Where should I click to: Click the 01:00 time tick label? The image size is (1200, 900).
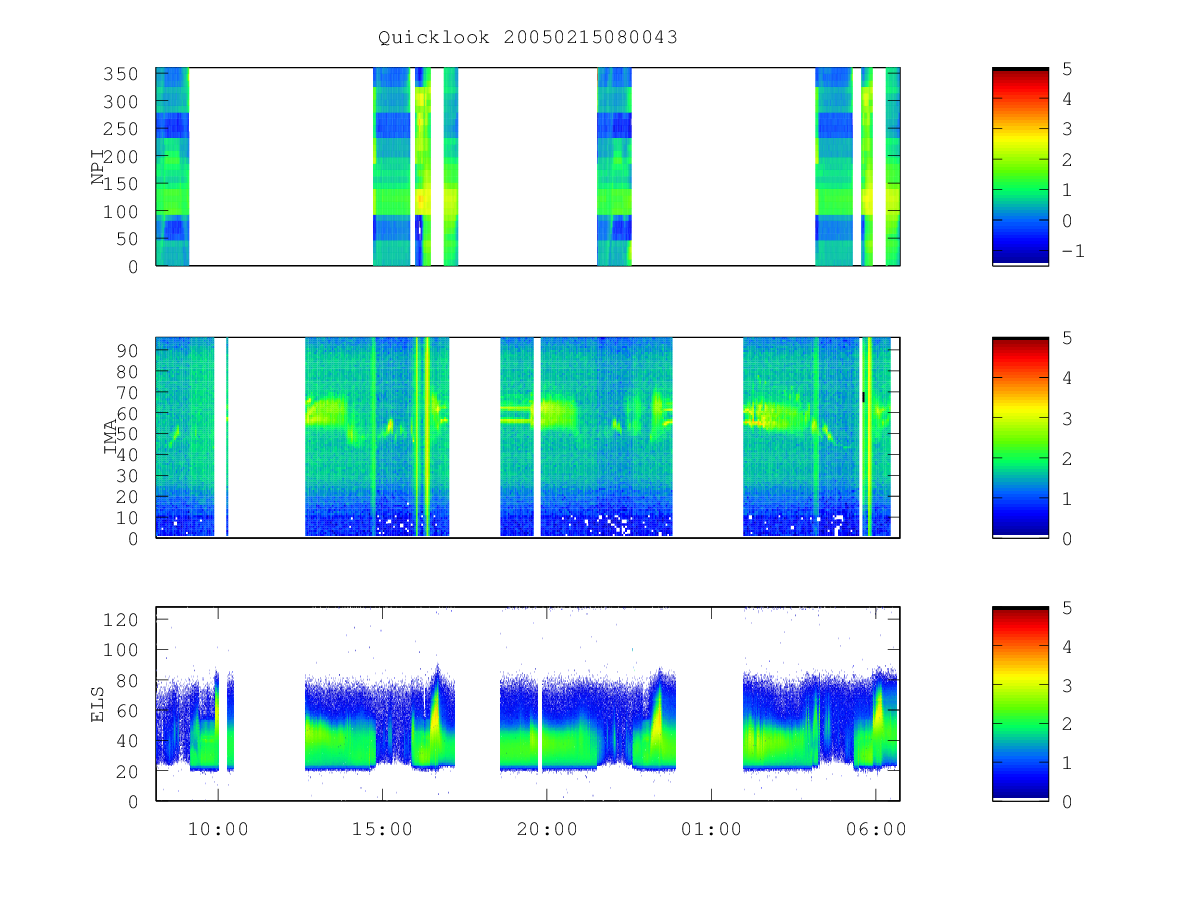tap(711, 829)
